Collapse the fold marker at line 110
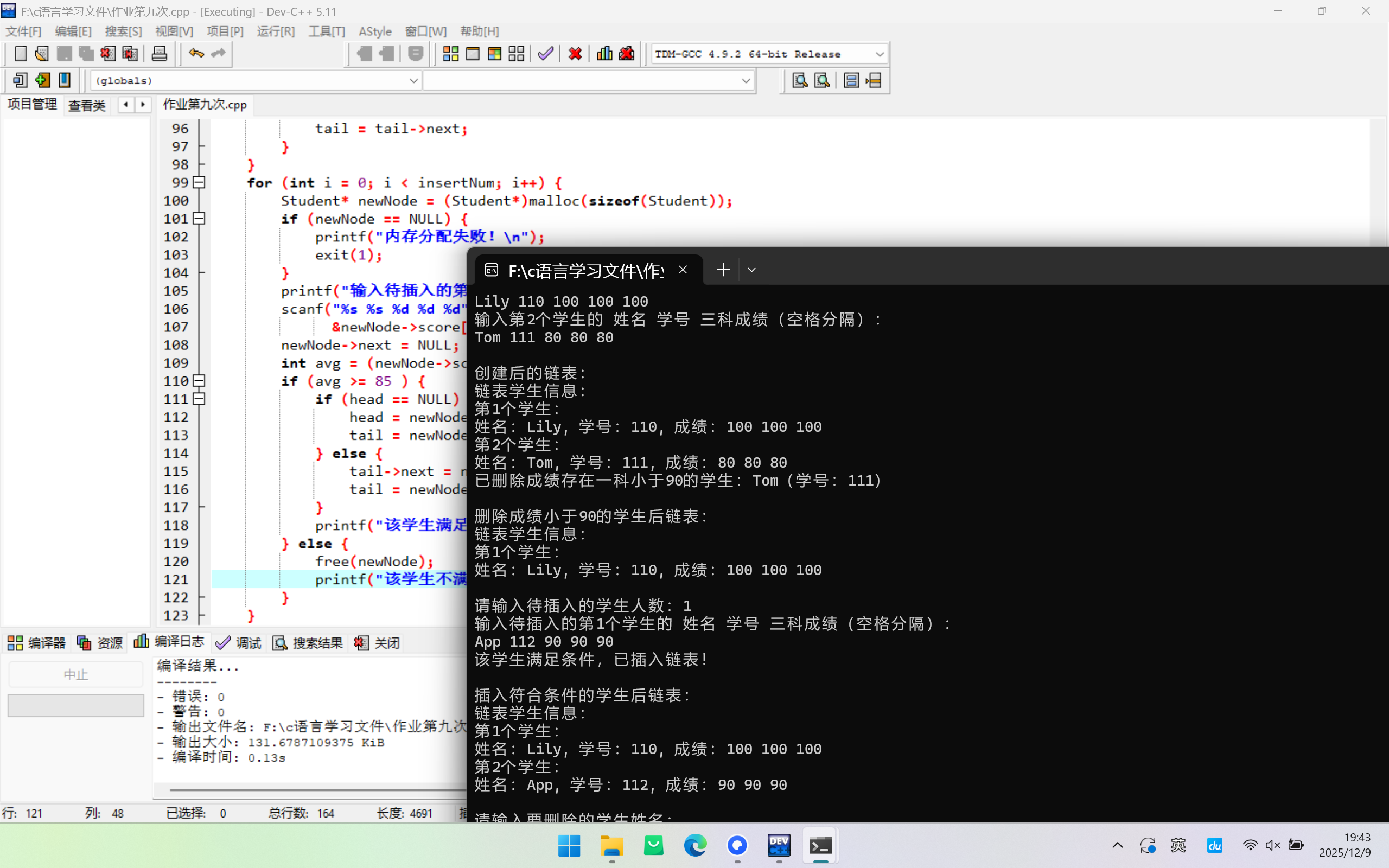 click(x=199, y=381)
